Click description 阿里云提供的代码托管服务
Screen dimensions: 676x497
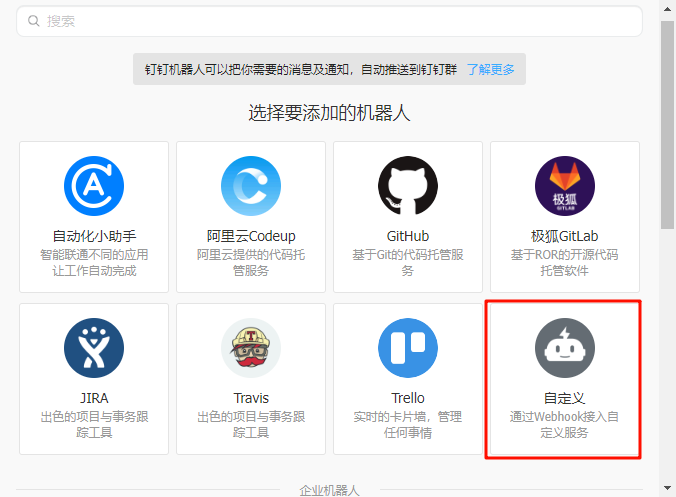tap(251, 263)
